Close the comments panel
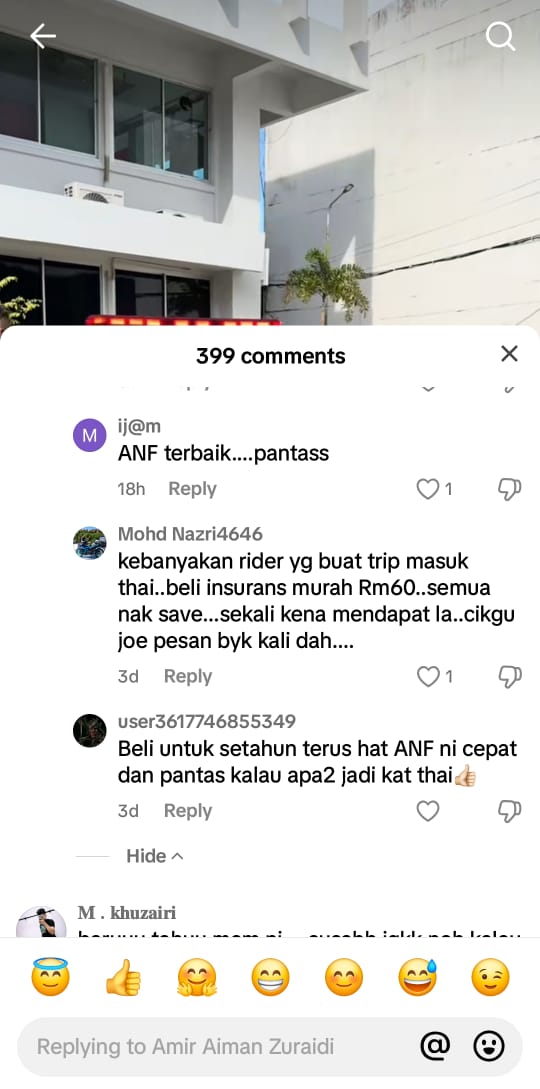Screen dimensions: 540x1089 [509, 354]
